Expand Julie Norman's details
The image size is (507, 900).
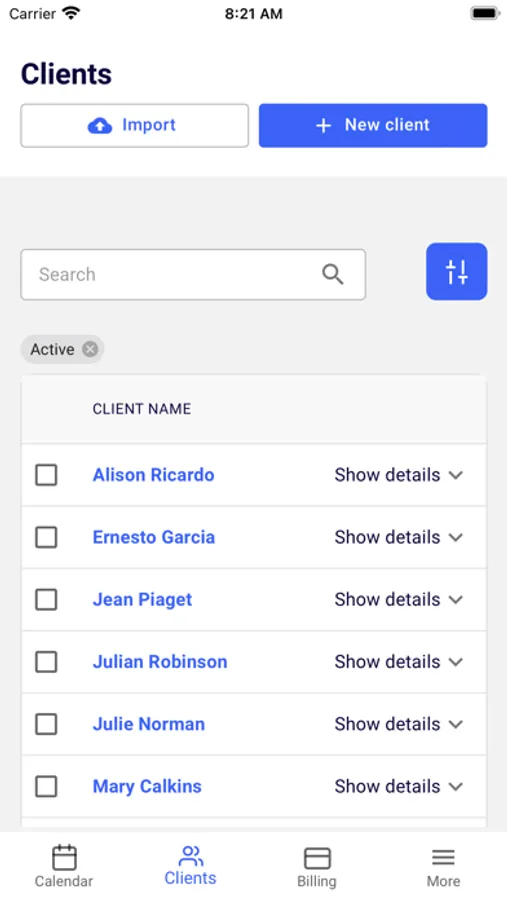[398, 724]
